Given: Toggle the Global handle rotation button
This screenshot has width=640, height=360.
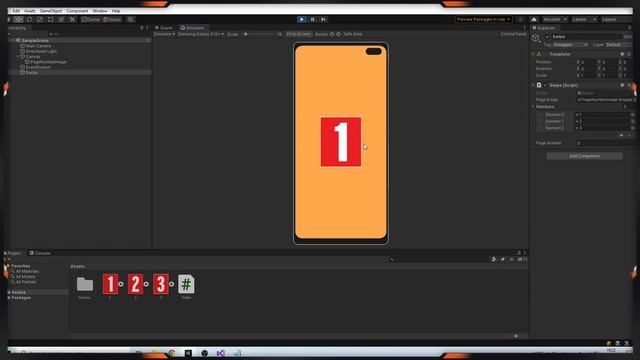Looking at the screenshot, I should tap(112, 19).
